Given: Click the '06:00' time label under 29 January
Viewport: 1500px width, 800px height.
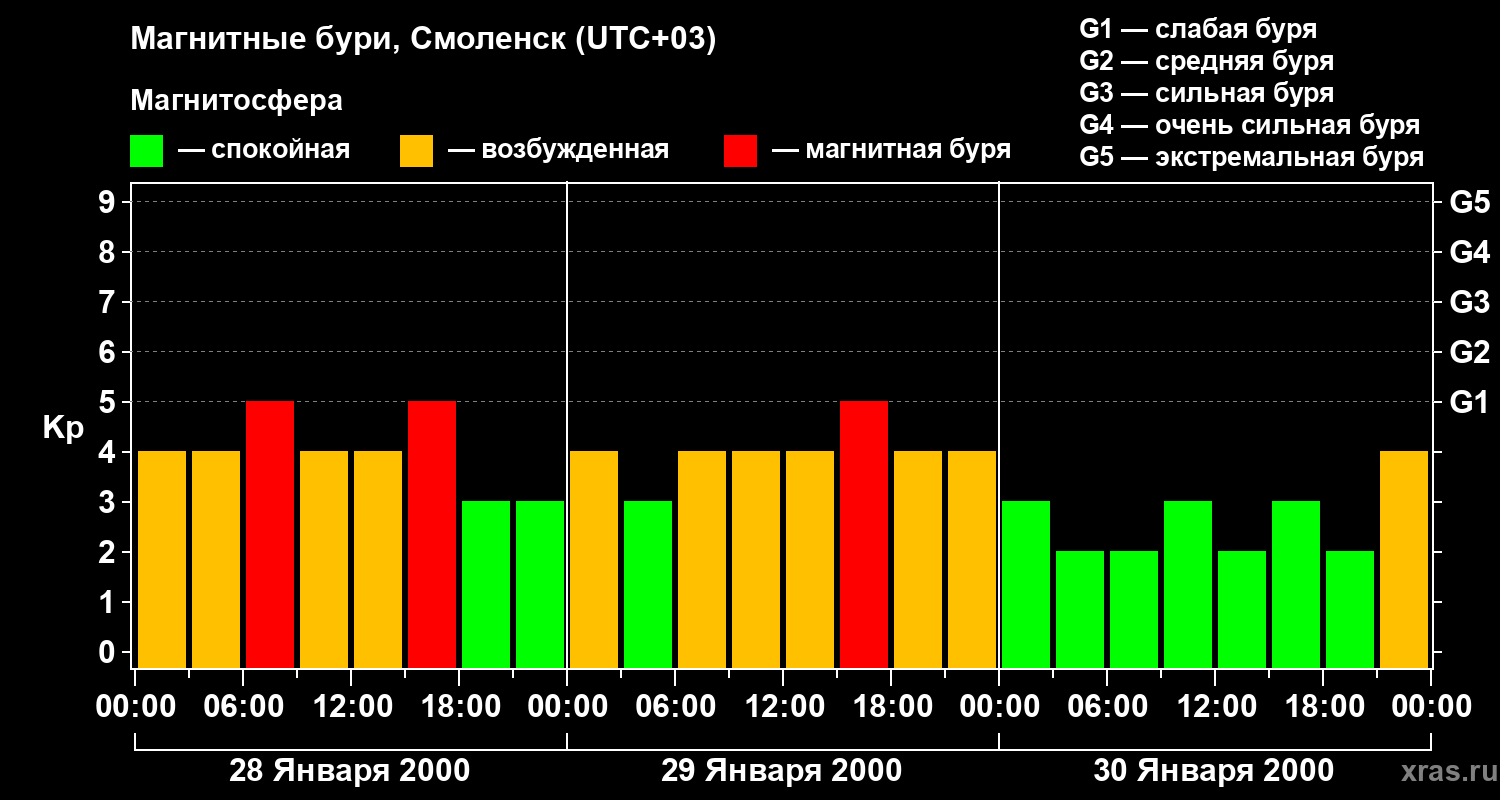Looking at the screenshot, I should pos(674,707).
